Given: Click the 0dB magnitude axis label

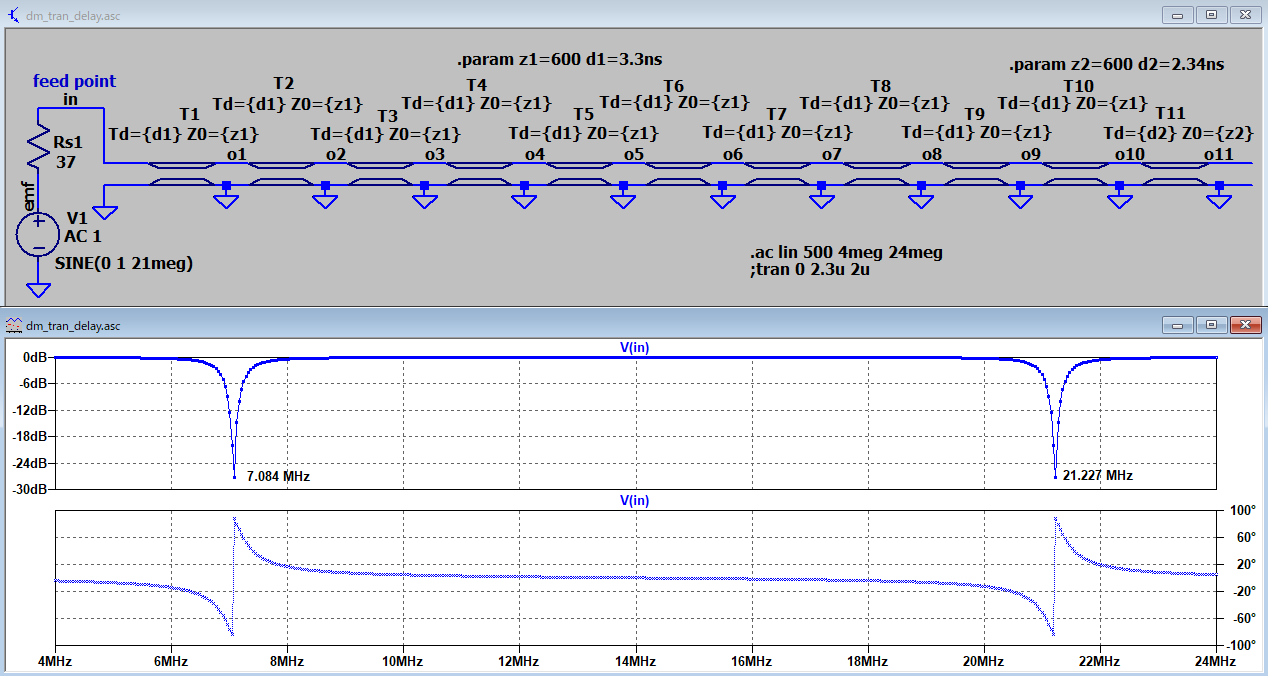Looking at the screenshot, I should pos(35,357).
